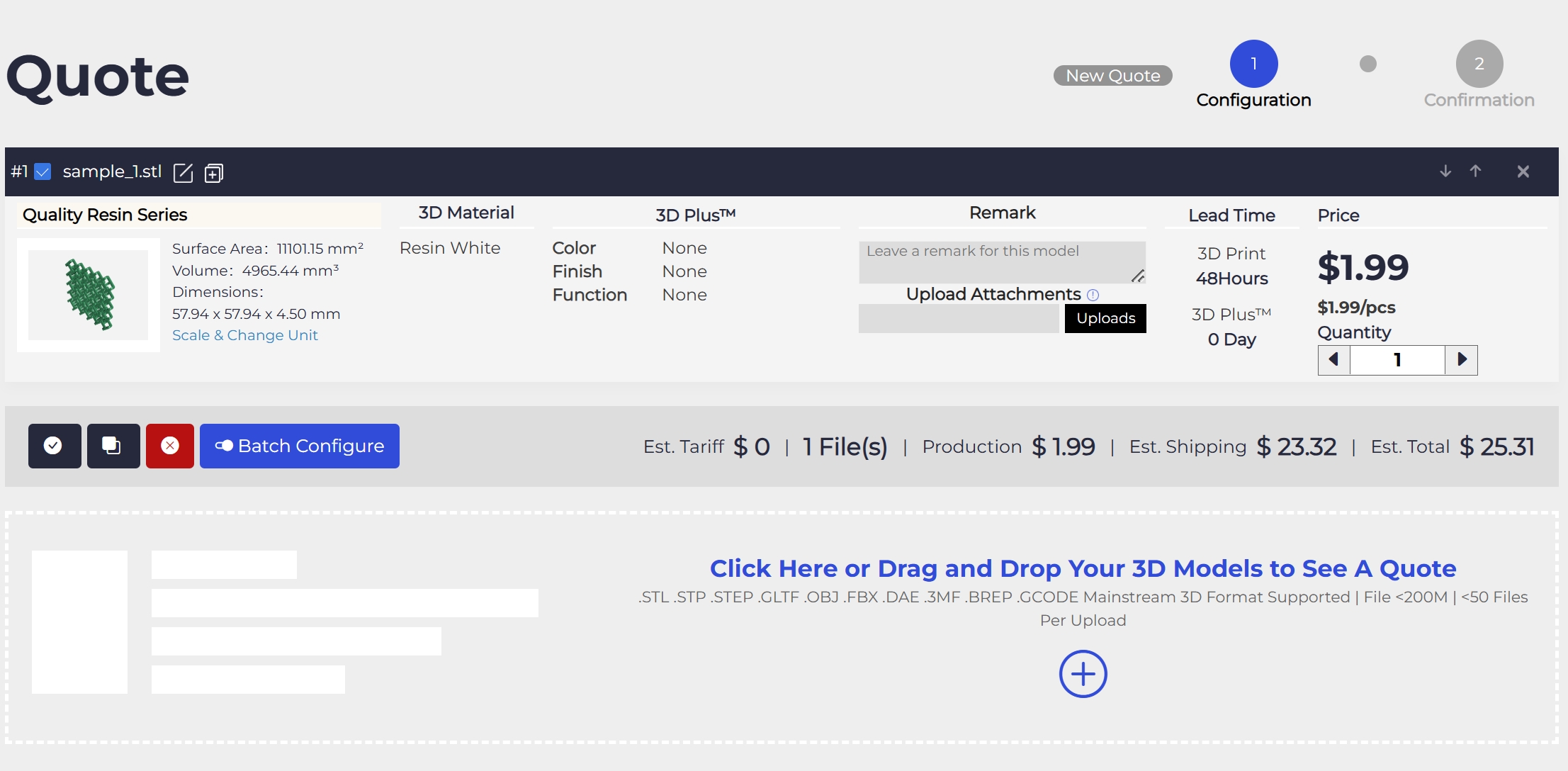
Task: Click the Upload Attachments info icon
Action: tap(1093, 295)
